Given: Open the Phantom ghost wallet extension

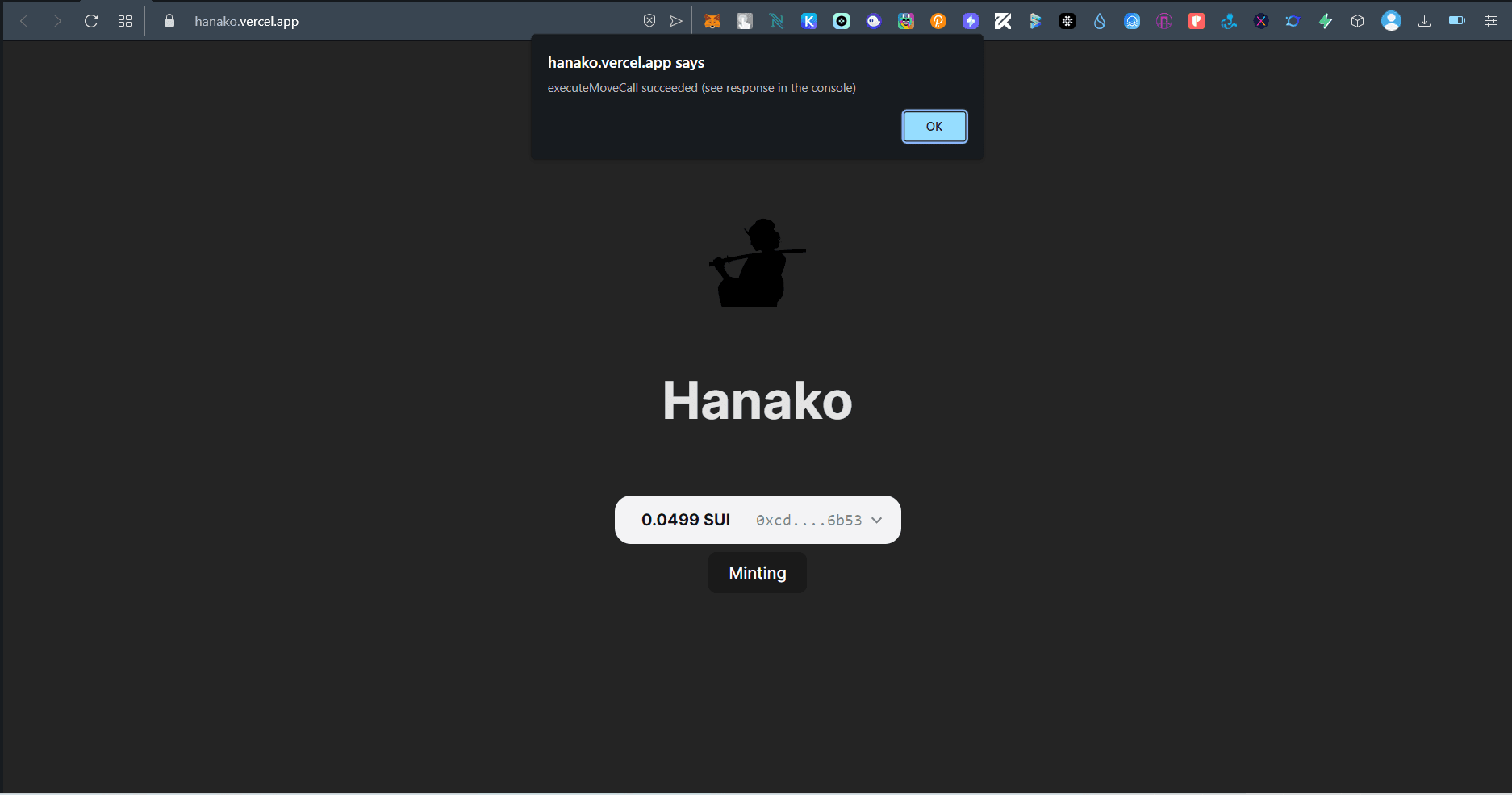Looking at the screenshot, I should pos(874,22).
